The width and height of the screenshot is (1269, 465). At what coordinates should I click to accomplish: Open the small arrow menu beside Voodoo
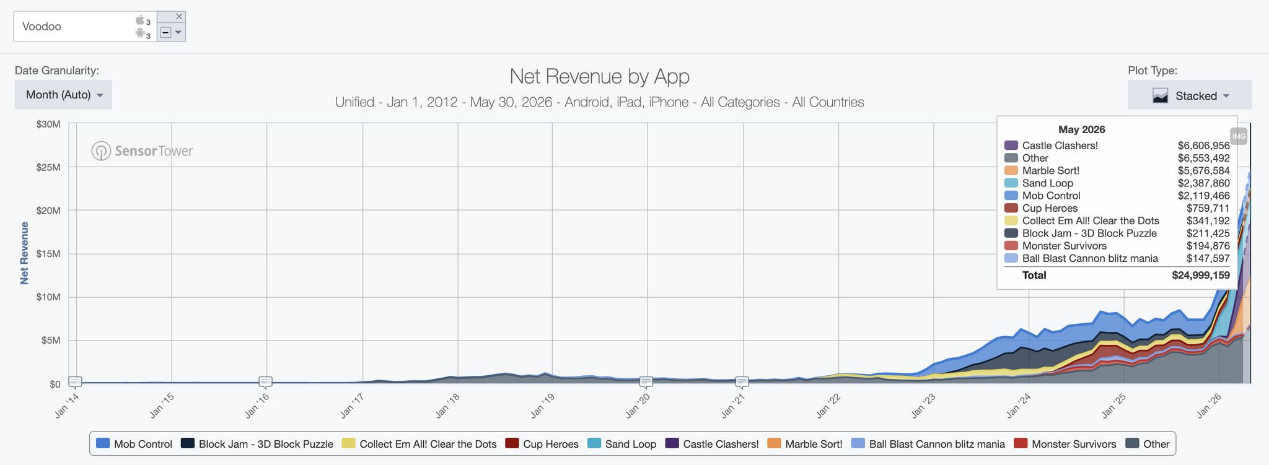click(x=178, y=32)
